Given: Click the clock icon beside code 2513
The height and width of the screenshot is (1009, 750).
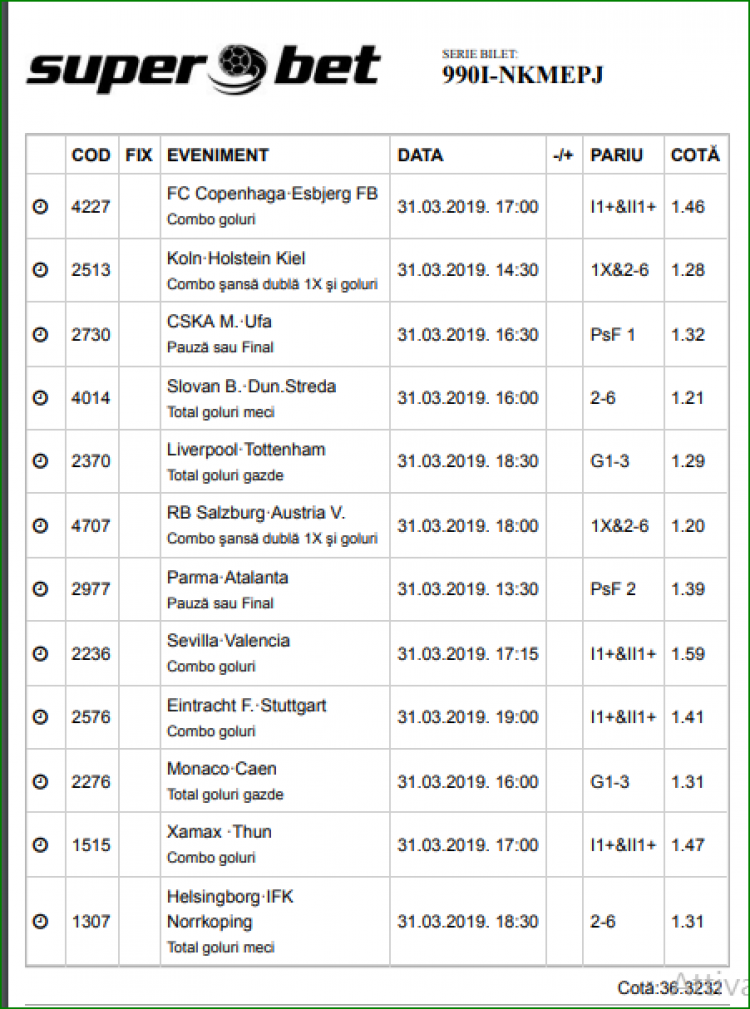Looking at the screenshot, I should (40, 270).
